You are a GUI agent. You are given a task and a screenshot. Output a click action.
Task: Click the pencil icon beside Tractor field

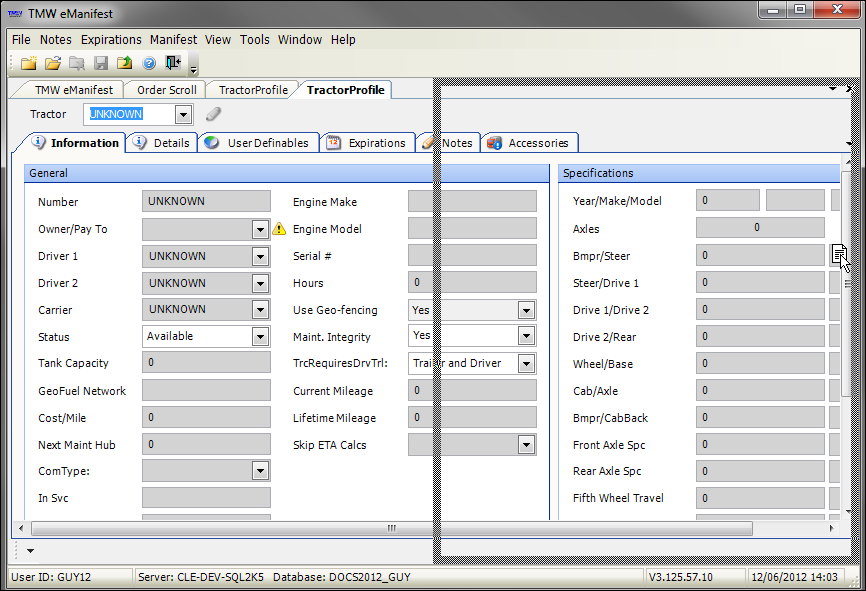pos(213,115)
